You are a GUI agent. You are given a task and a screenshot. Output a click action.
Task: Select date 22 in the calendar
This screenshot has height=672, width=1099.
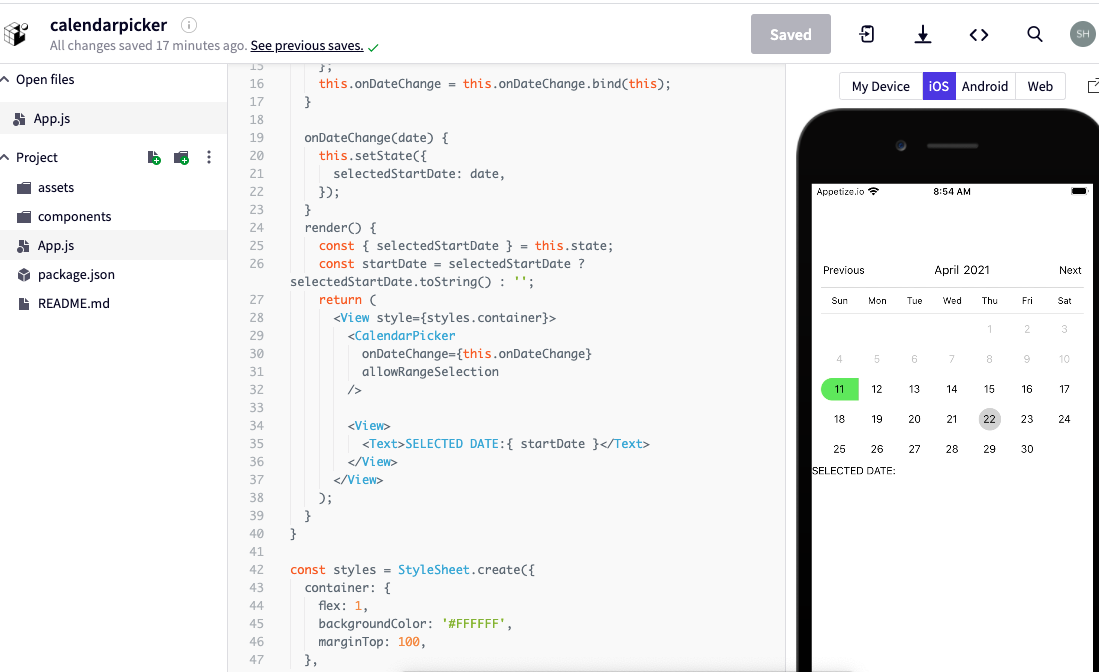pos(989,419)
